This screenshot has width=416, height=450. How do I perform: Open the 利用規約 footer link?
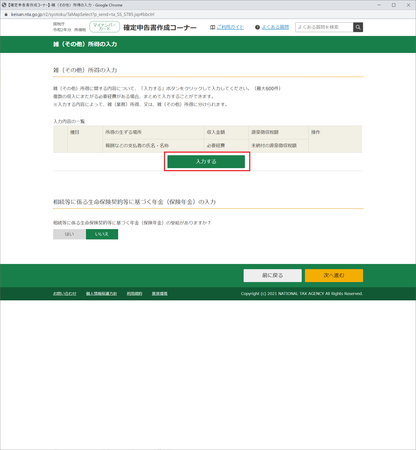point(134,294)
